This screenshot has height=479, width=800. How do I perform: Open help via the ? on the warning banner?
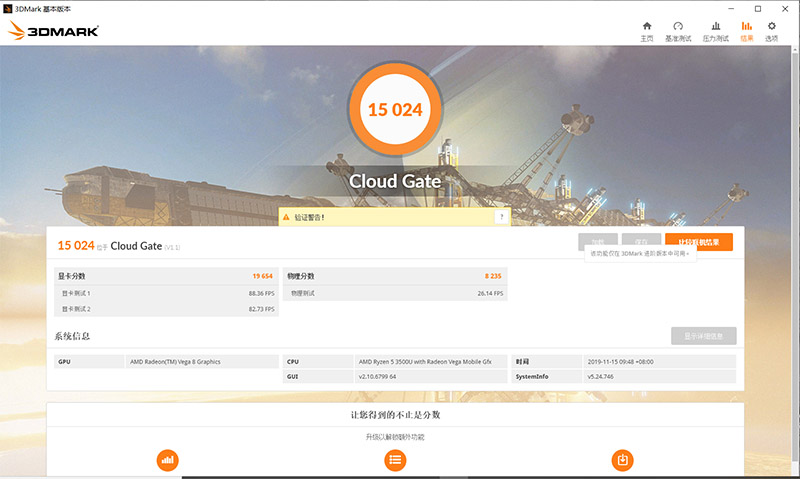(x=502, y=217)
